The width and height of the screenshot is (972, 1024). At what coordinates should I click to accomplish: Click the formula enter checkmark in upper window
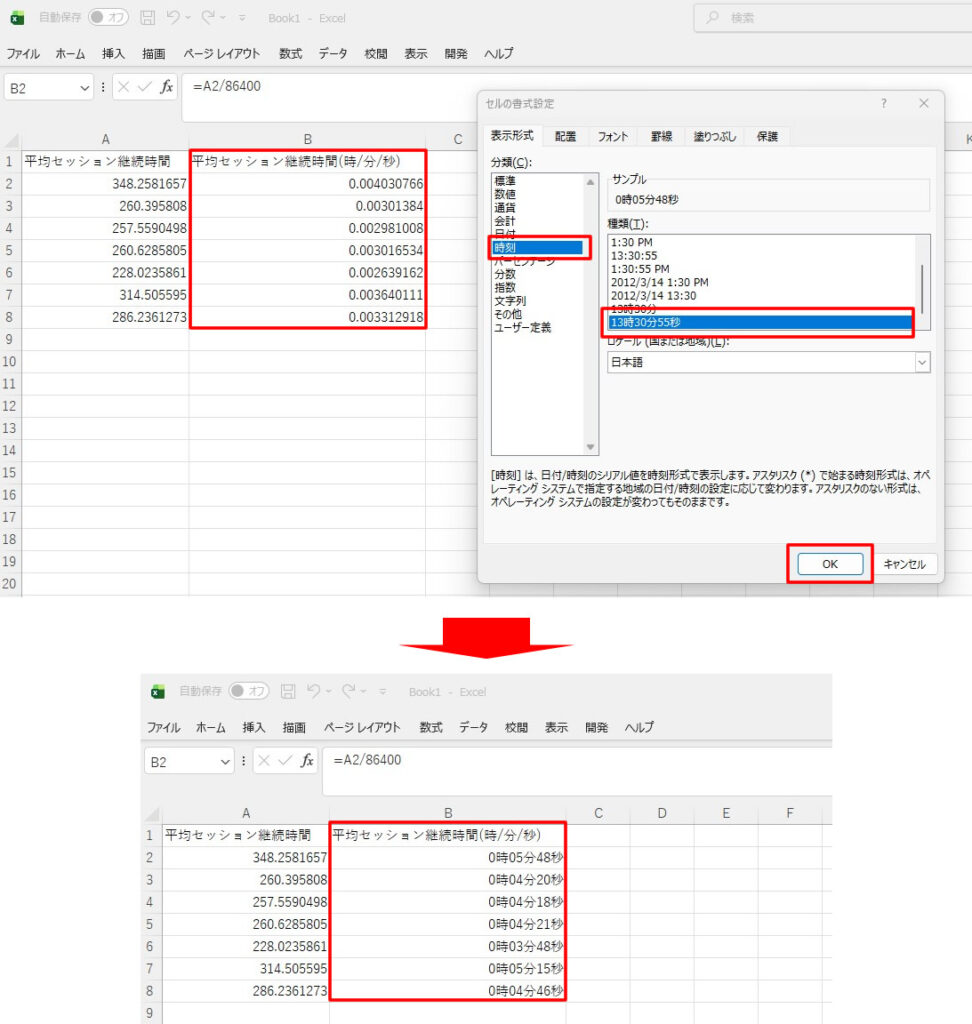(144, 87)
